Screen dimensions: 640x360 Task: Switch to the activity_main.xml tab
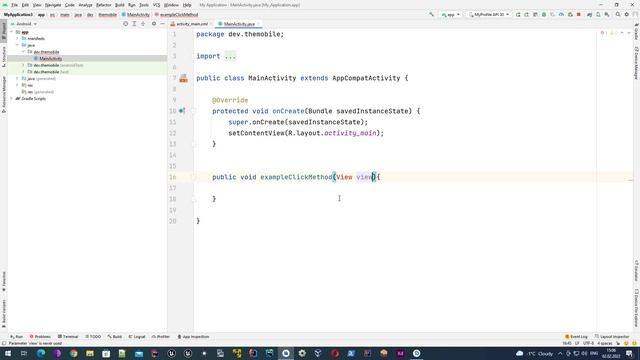[x=189, y=24]
